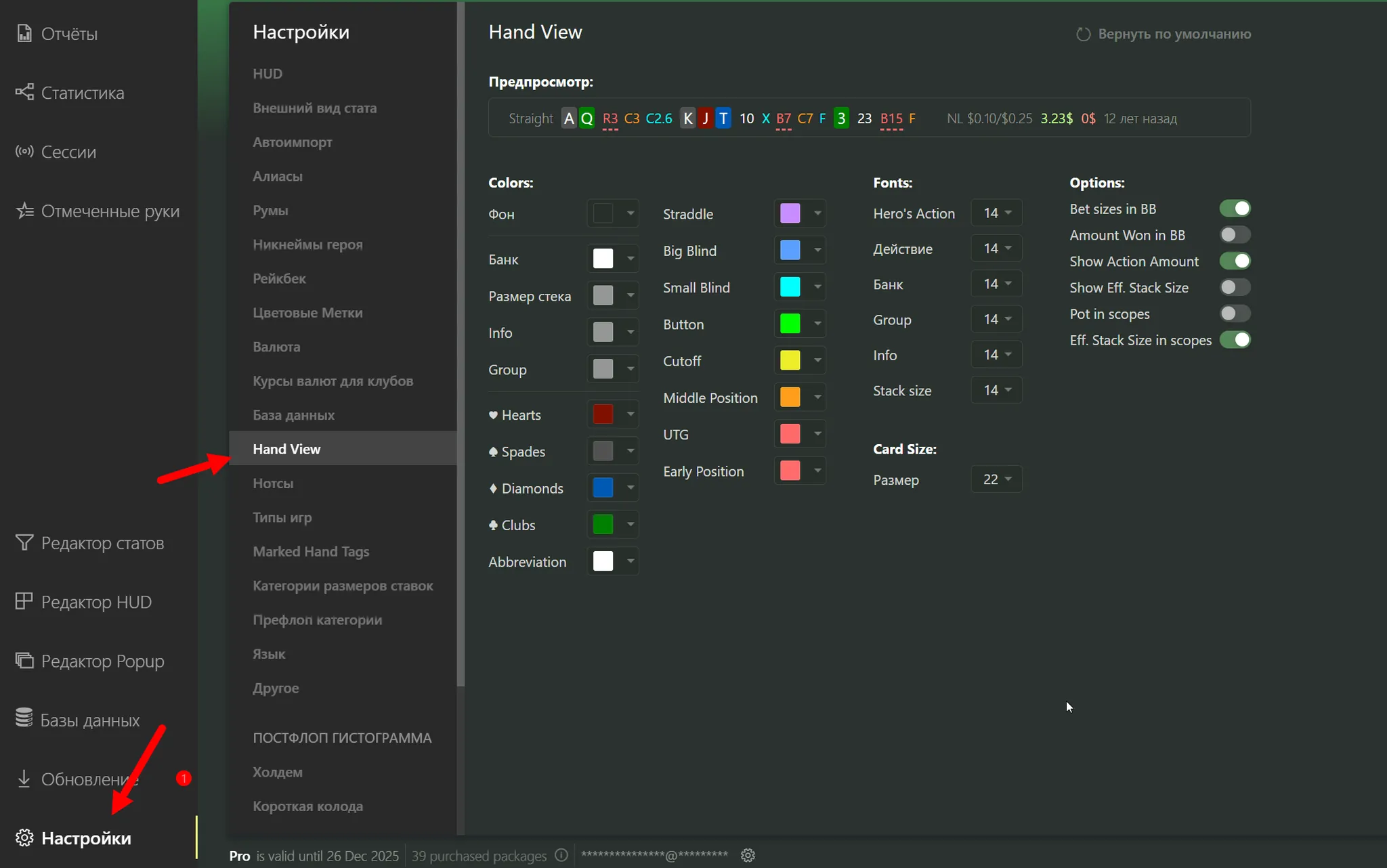
Task: Open the Сессии sessions icon
Action: pyautogui.click(x=24, y=151)
